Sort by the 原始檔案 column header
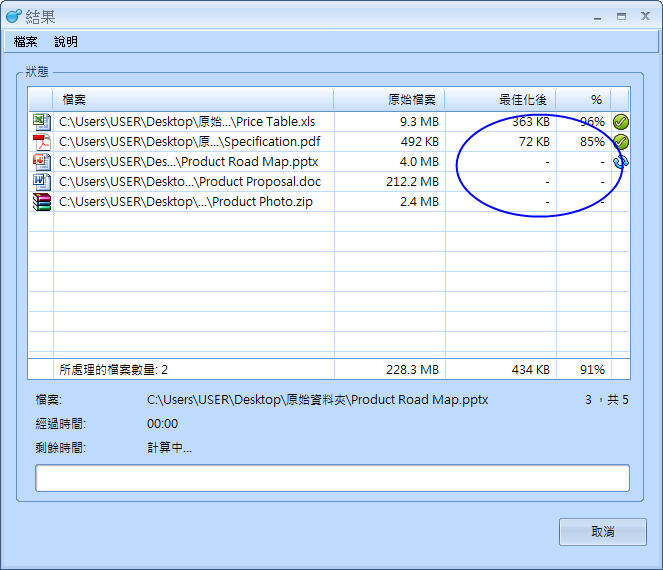The height and width of the screenshot is (570, 663). tap(389, 99)
